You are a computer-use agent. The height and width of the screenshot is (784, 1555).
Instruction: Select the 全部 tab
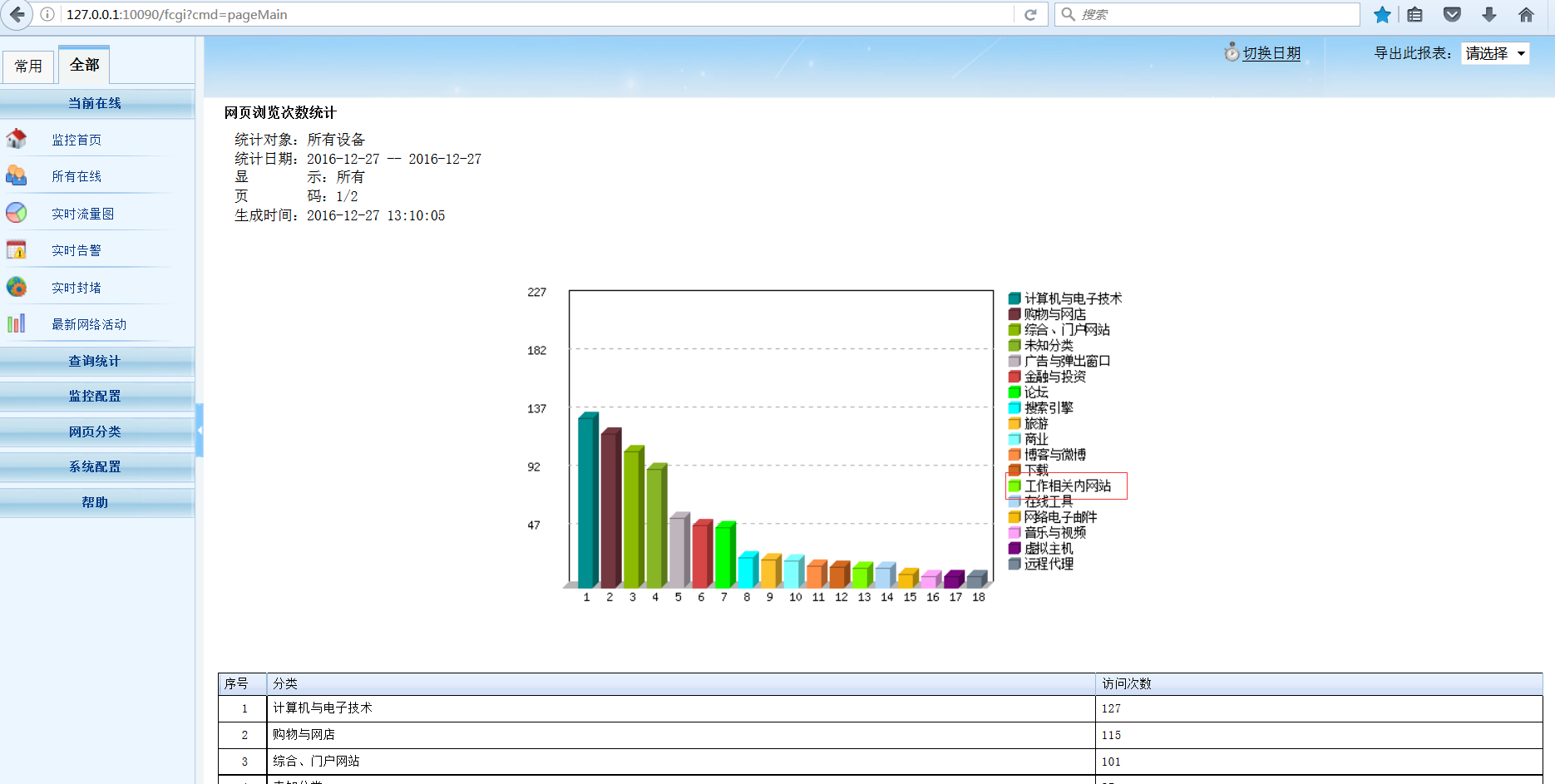tap(84, 65)
